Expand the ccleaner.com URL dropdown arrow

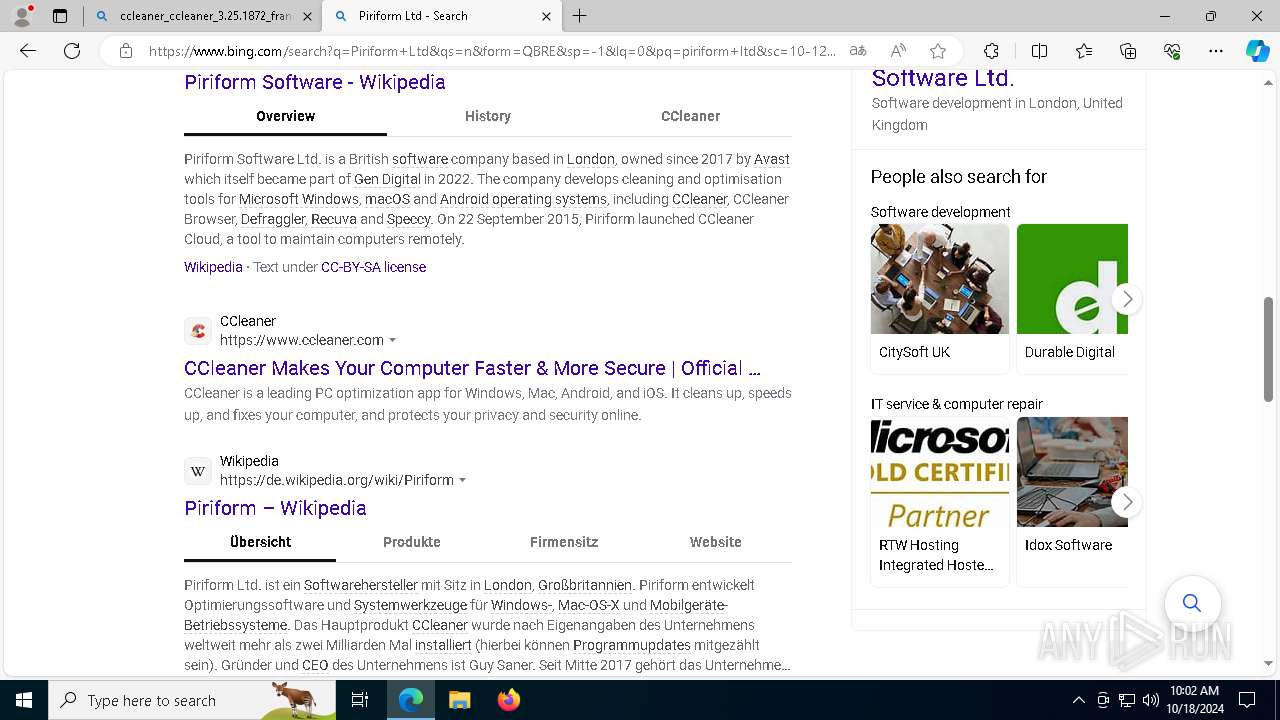pos(393,341)
